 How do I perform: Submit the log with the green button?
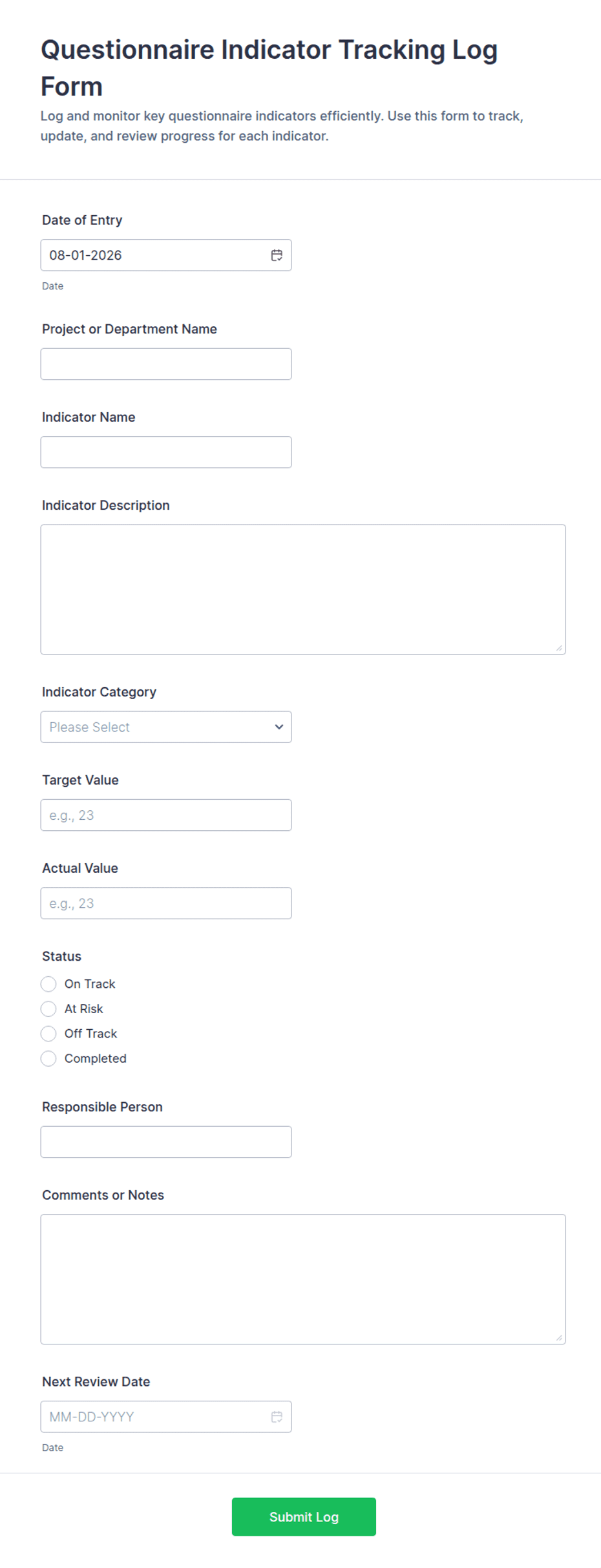point(304,1516)
